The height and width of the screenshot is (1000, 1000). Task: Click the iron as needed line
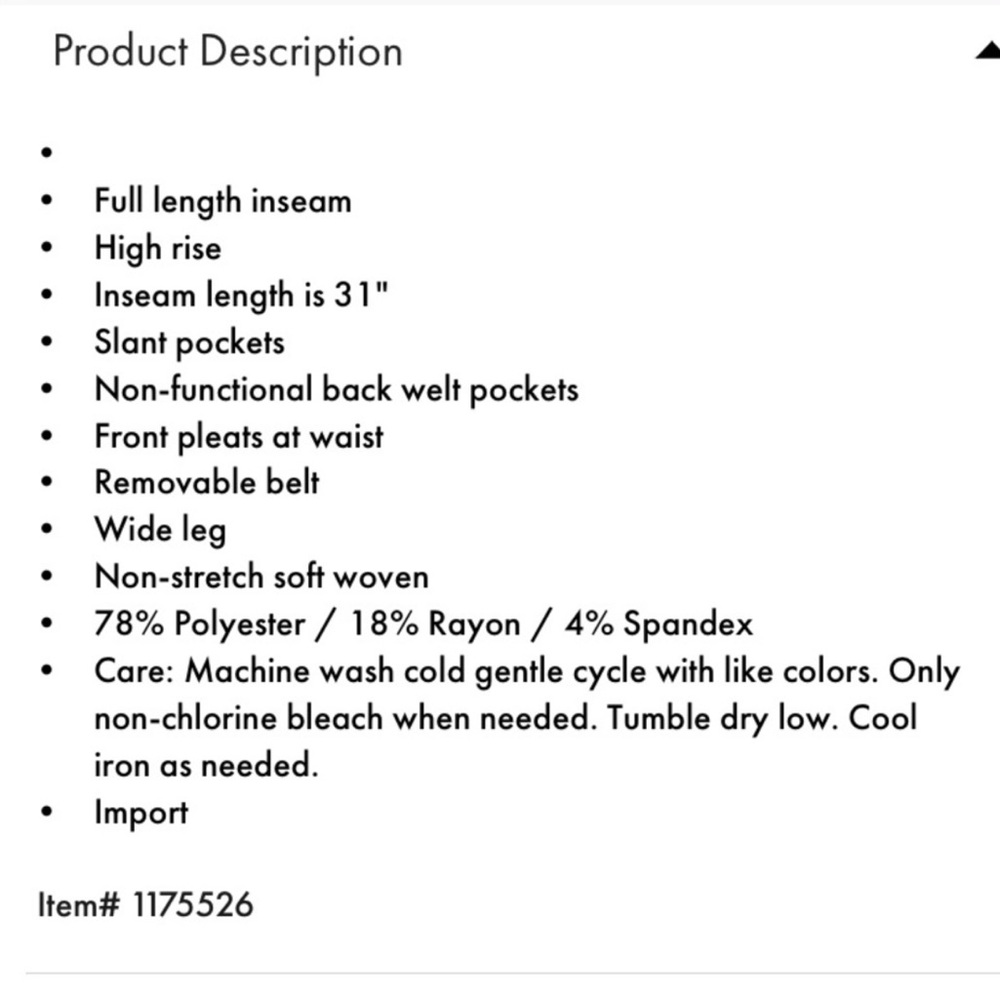[x=206, y=765]
